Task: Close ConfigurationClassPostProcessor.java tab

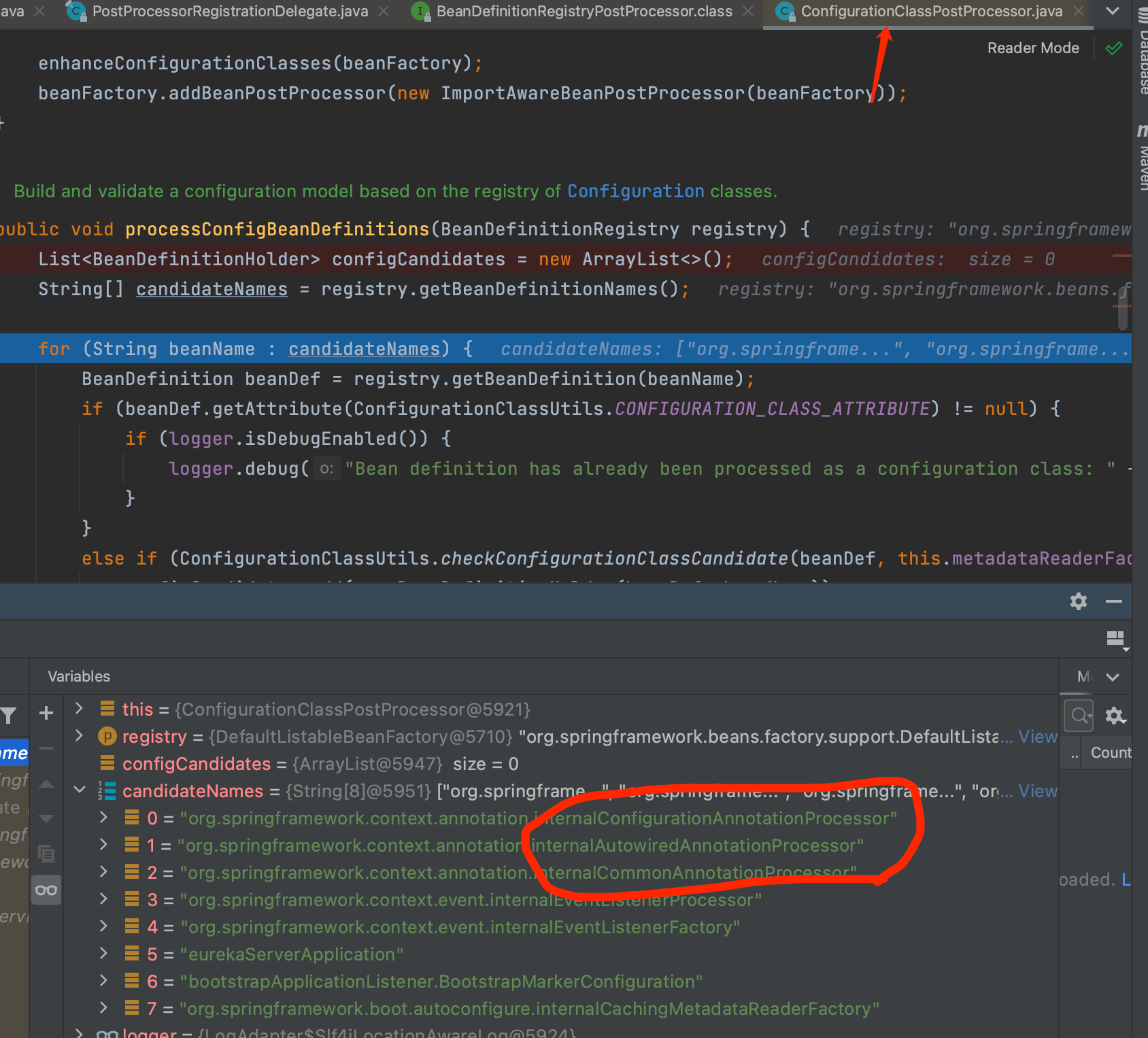Action: (x=1079, y=12)
